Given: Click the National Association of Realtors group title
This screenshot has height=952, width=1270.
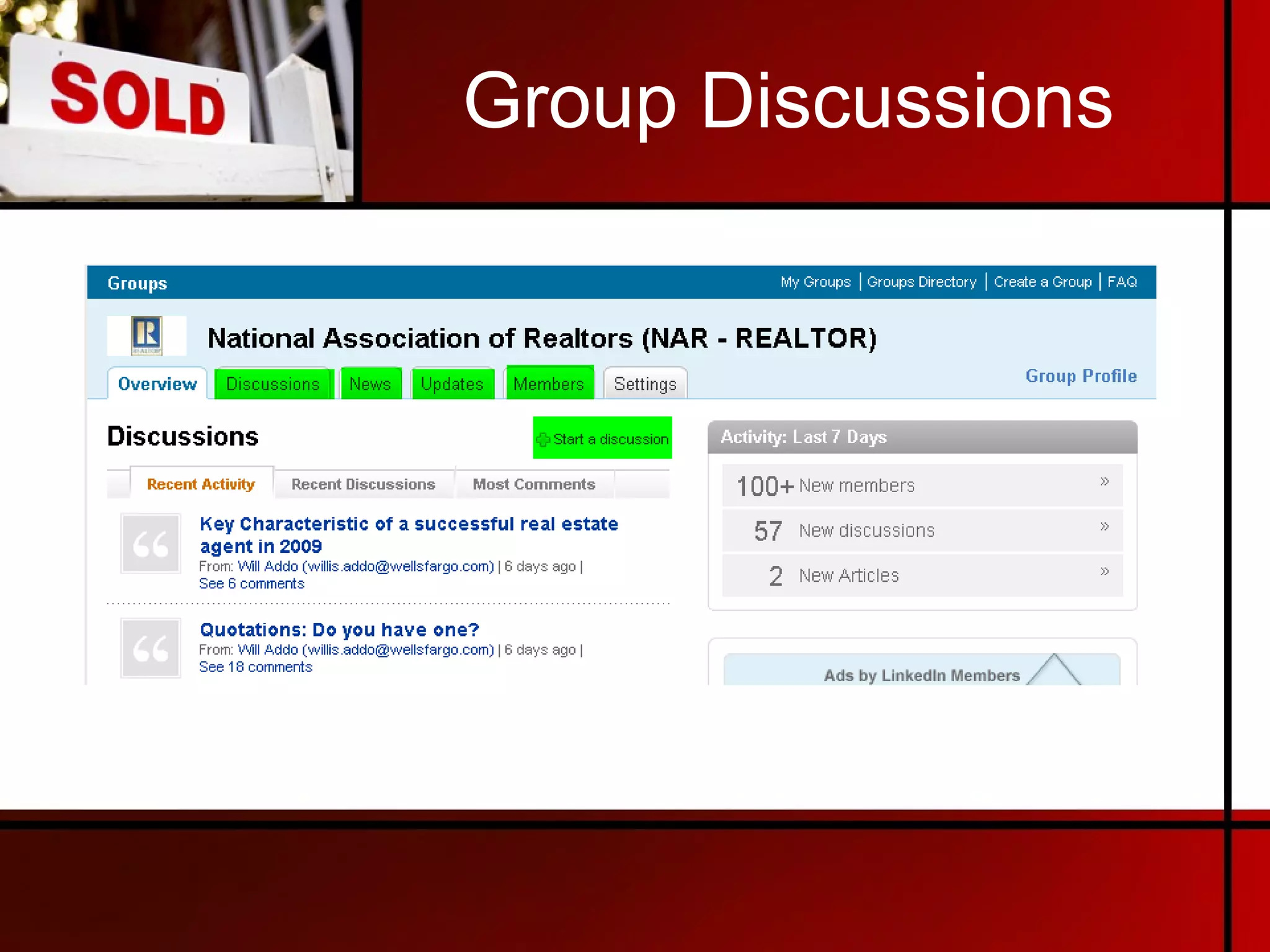Looking at the screenshot, I should pos(542,338).
